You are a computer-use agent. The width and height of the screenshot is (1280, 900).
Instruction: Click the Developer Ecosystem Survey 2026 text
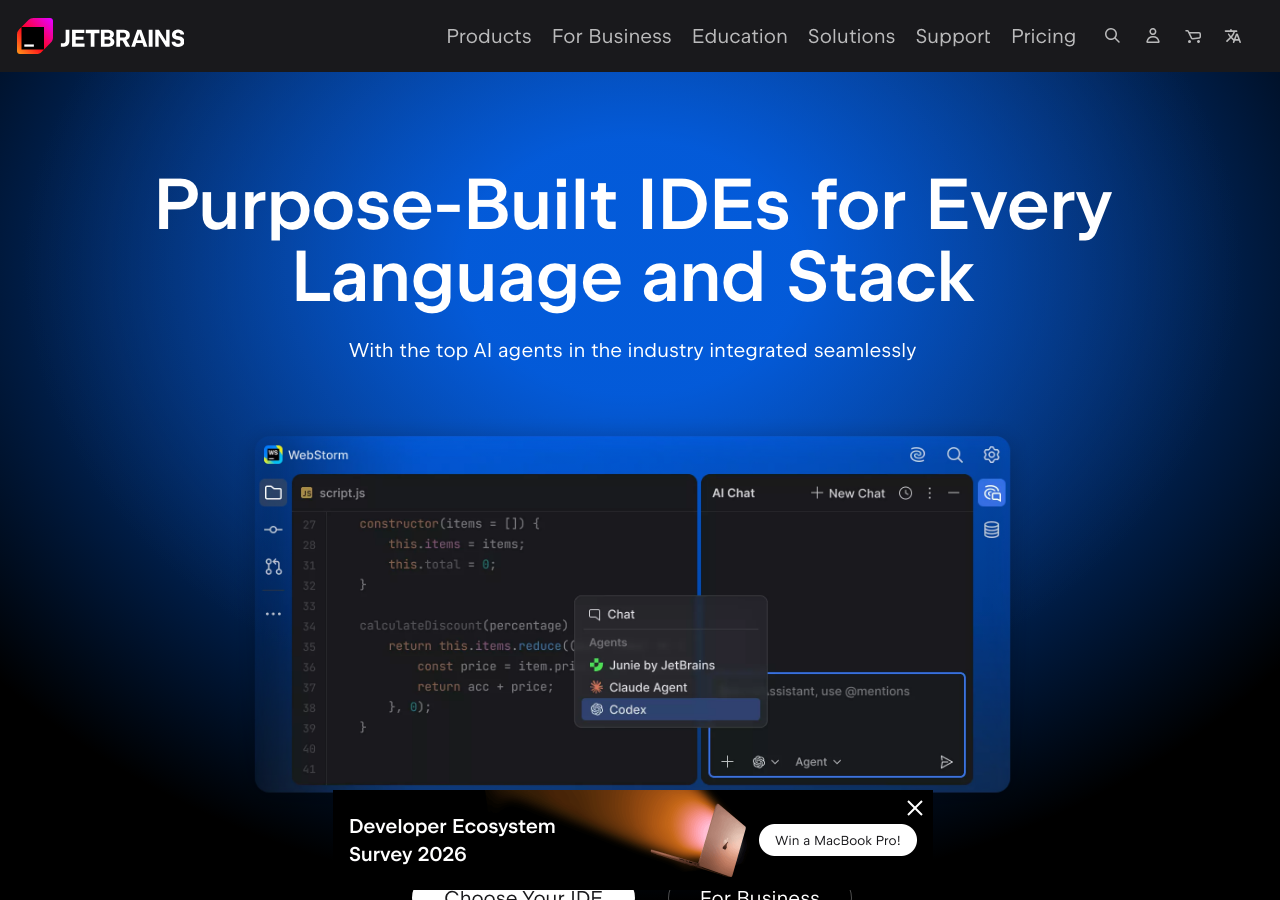pyautogui.click(x=452, y=840)
